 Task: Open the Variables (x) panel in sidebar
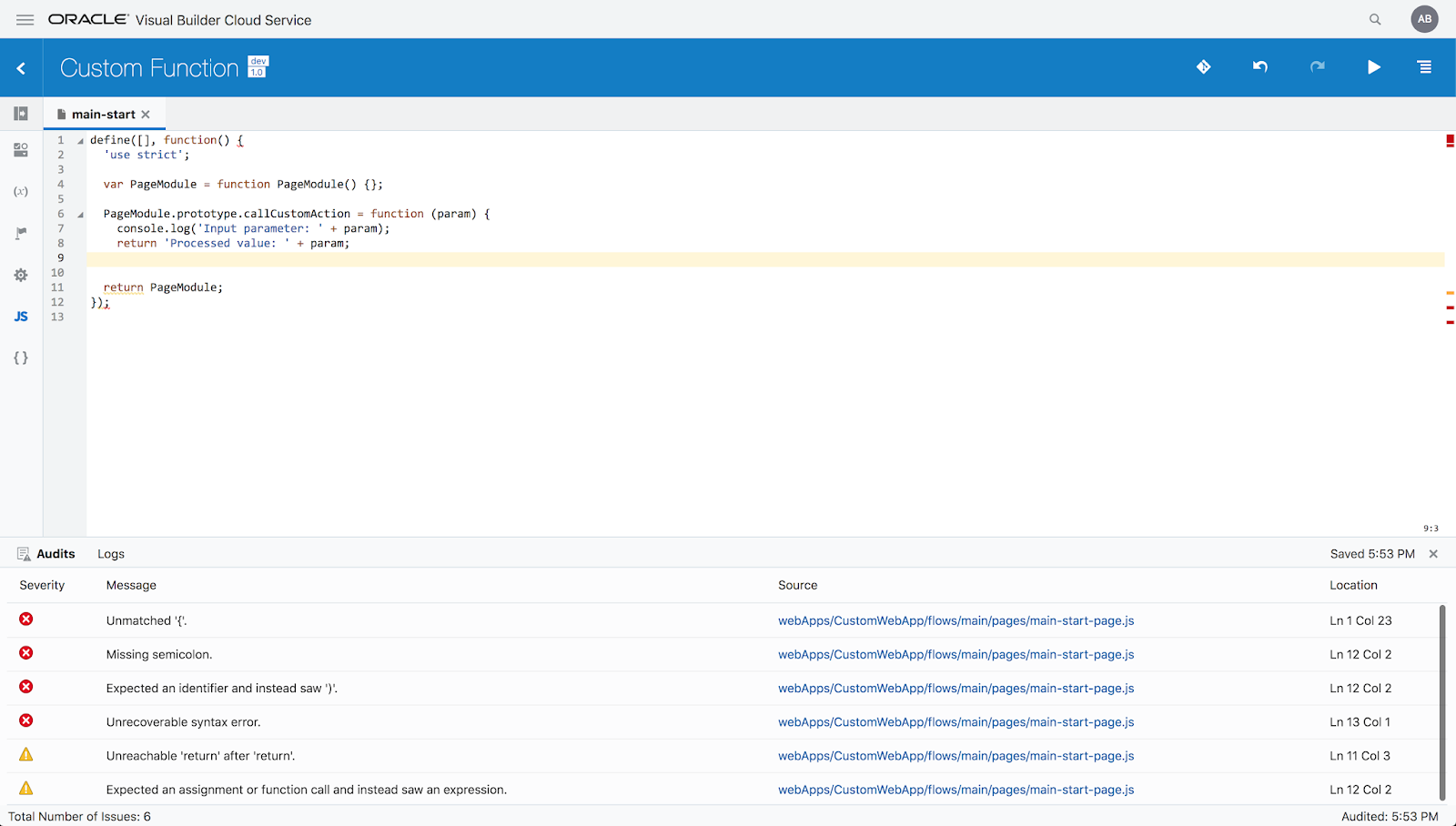pyautogui.click(x=20, y=191)
